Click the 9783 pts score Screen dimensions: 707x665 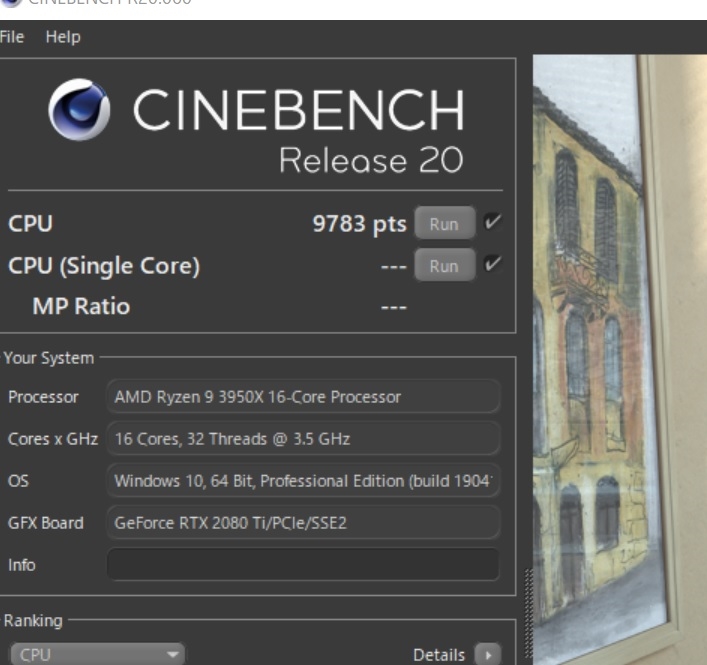point(359,224)
